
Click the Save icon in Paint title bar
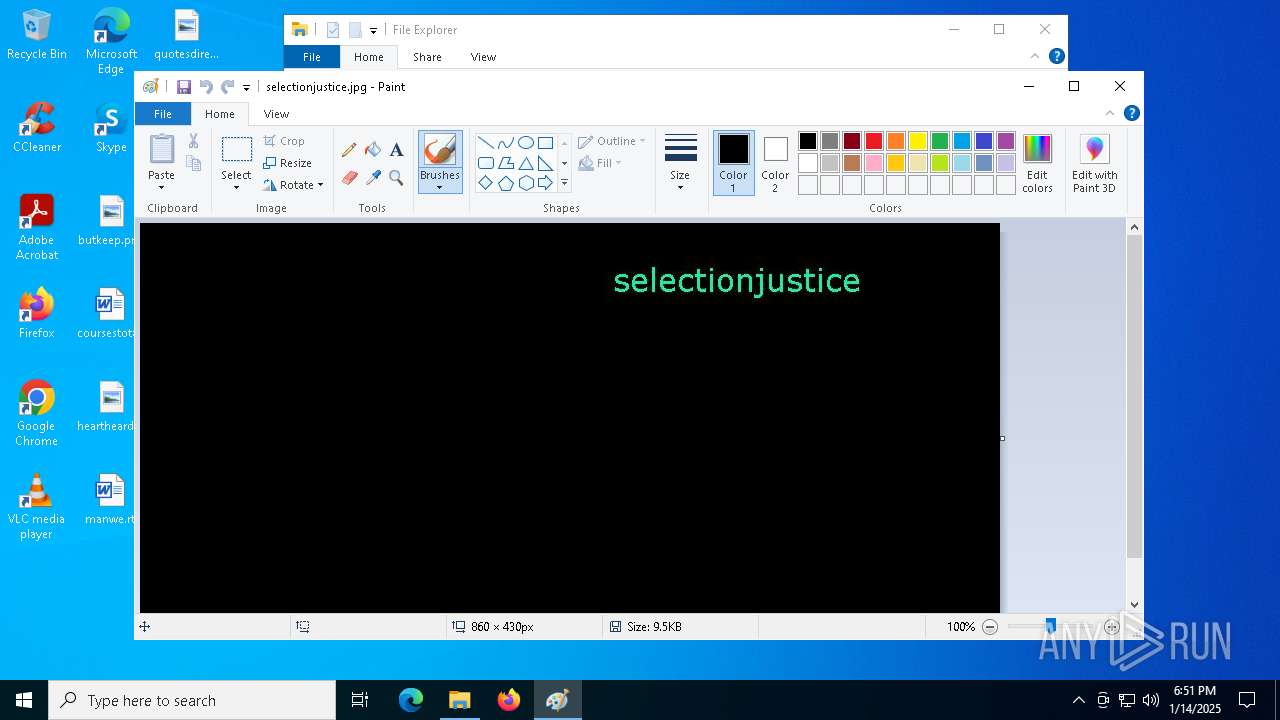coord(184,87)
